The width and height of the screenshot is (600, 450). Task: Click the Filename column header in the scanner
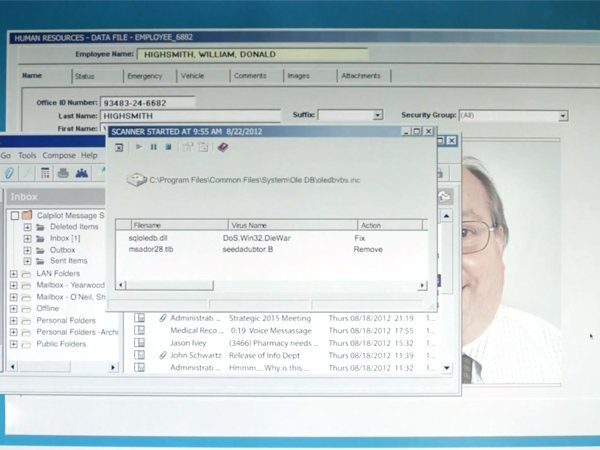tap(179, 225)
